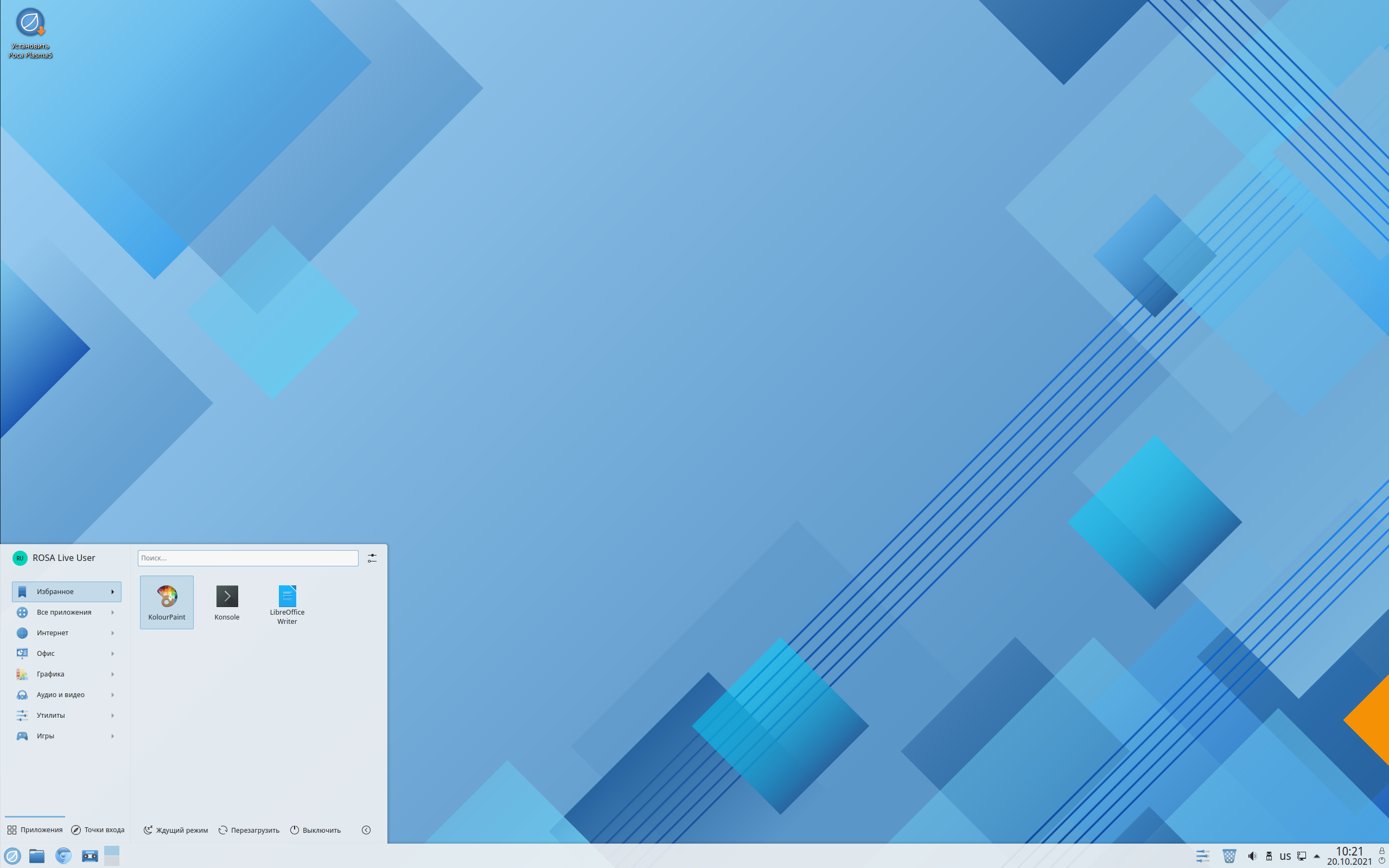Open the trash bin in the panel

click(1229, 856)
